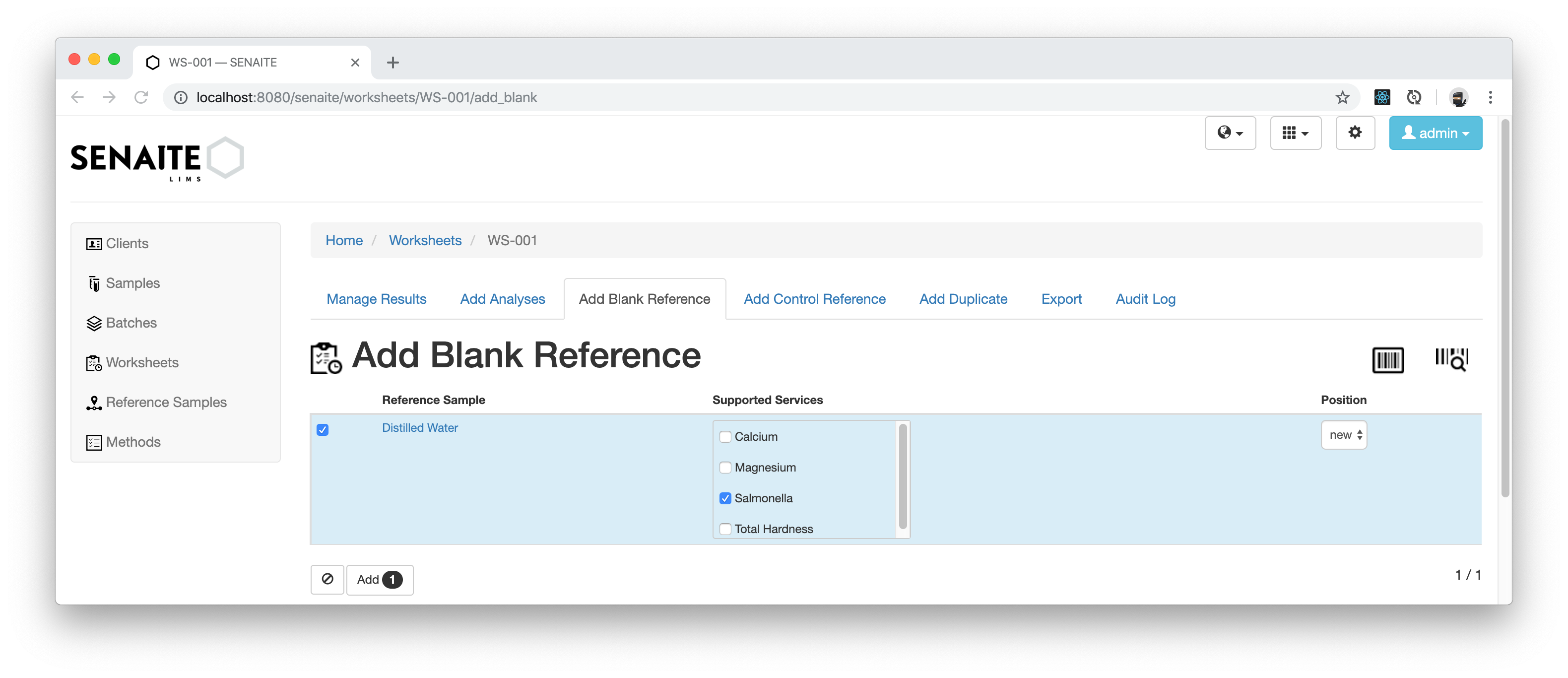Open Reference Samples in the sidebar
This screenshot has height=678, width=1568.
[166, 403]
